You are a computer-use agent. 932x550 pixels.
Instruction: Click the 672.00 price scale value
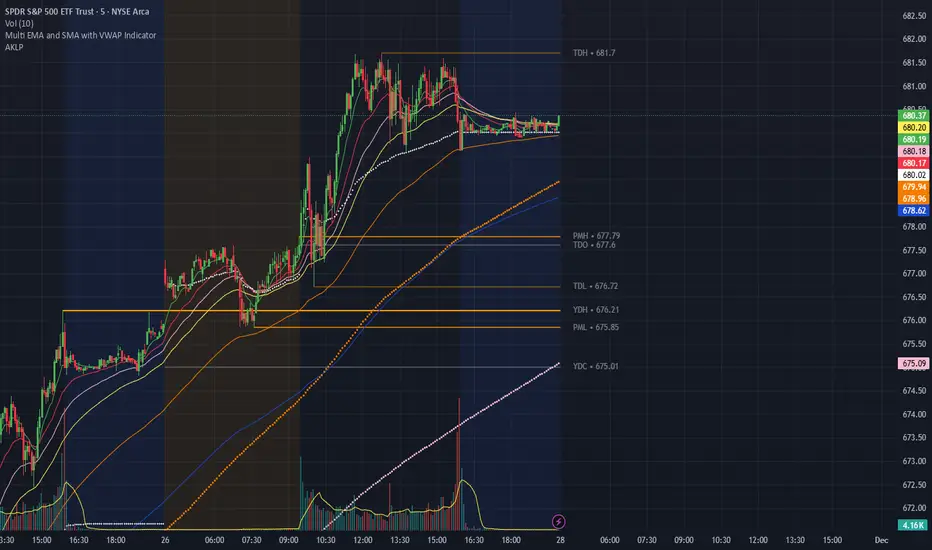tap(914, 508)
